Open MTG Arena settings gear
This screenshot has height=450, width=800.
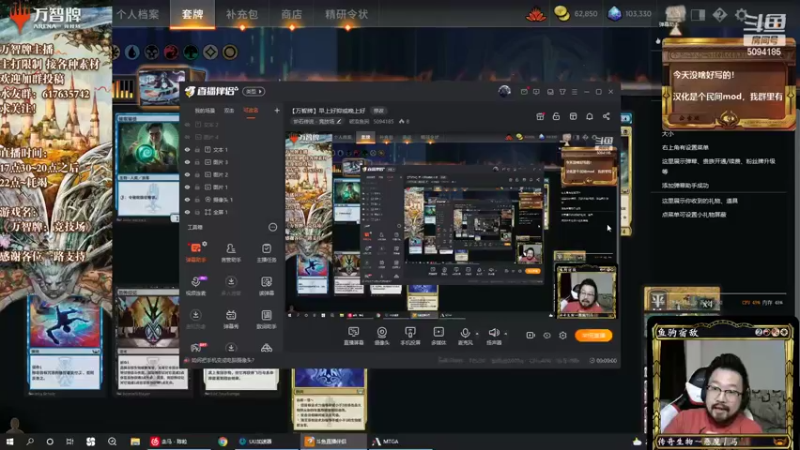[x=741, y=15]
